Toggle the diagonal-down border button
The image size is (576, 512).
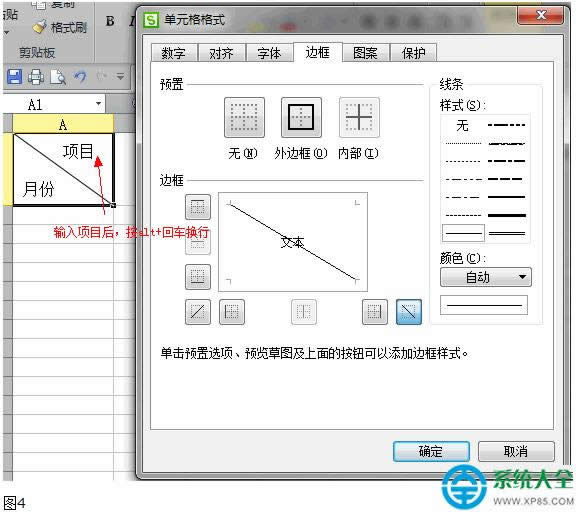coord(408,312)
